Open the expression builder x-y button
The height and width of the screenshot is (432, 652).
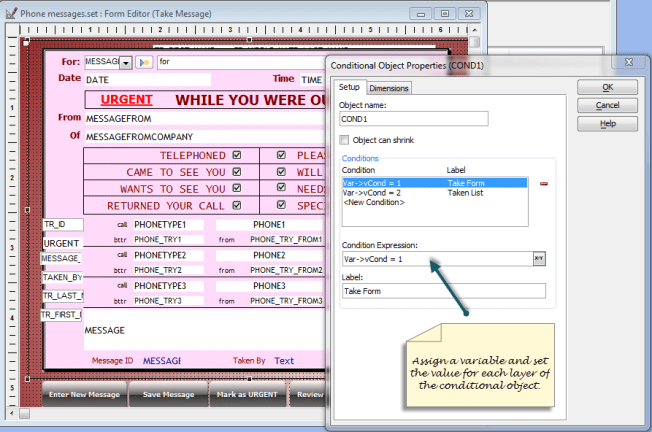(x=539, y=259)
